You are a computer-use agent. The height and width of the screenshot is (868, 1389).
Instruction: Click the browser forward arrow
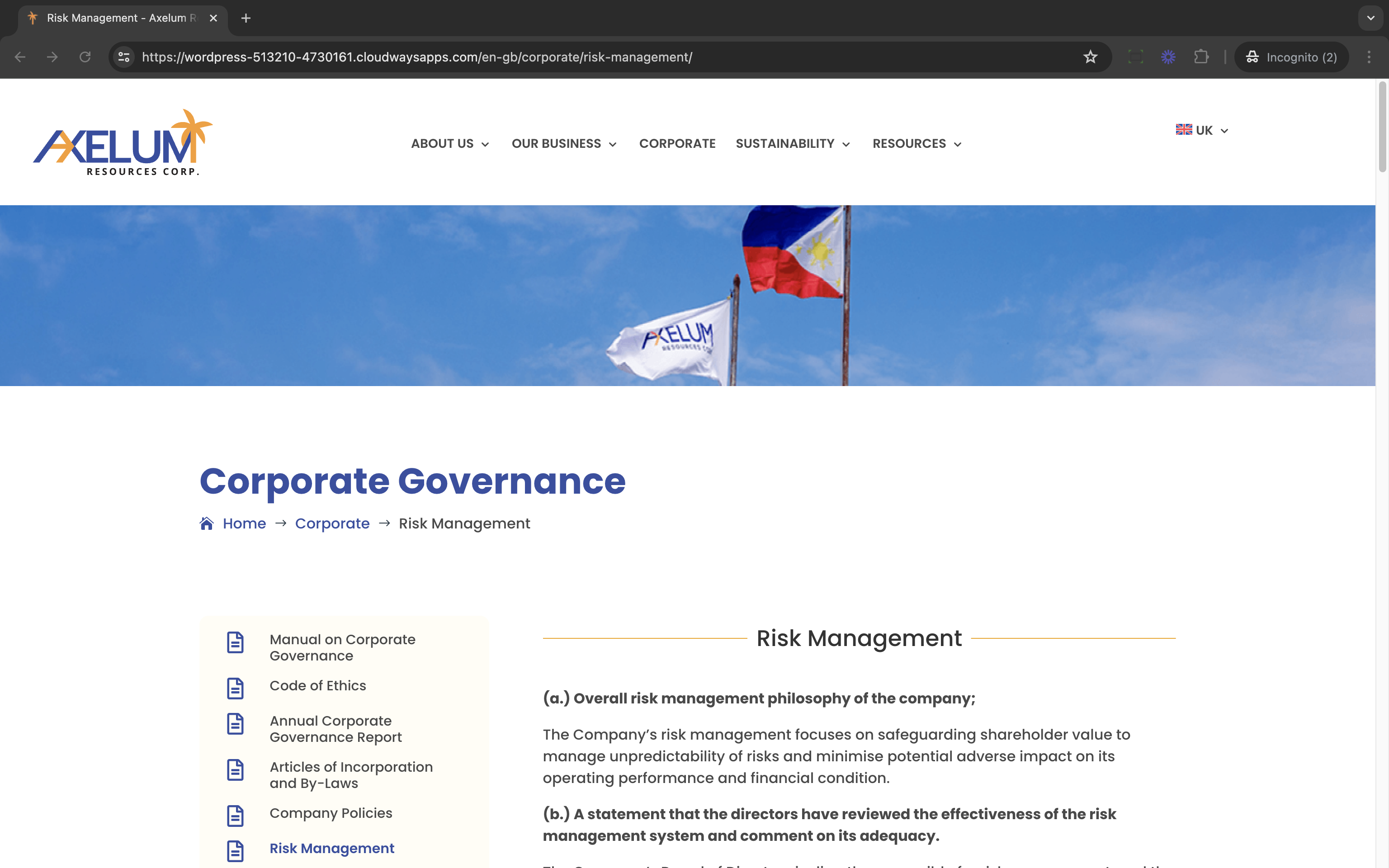pyautogui.click(x=52, y=57)
